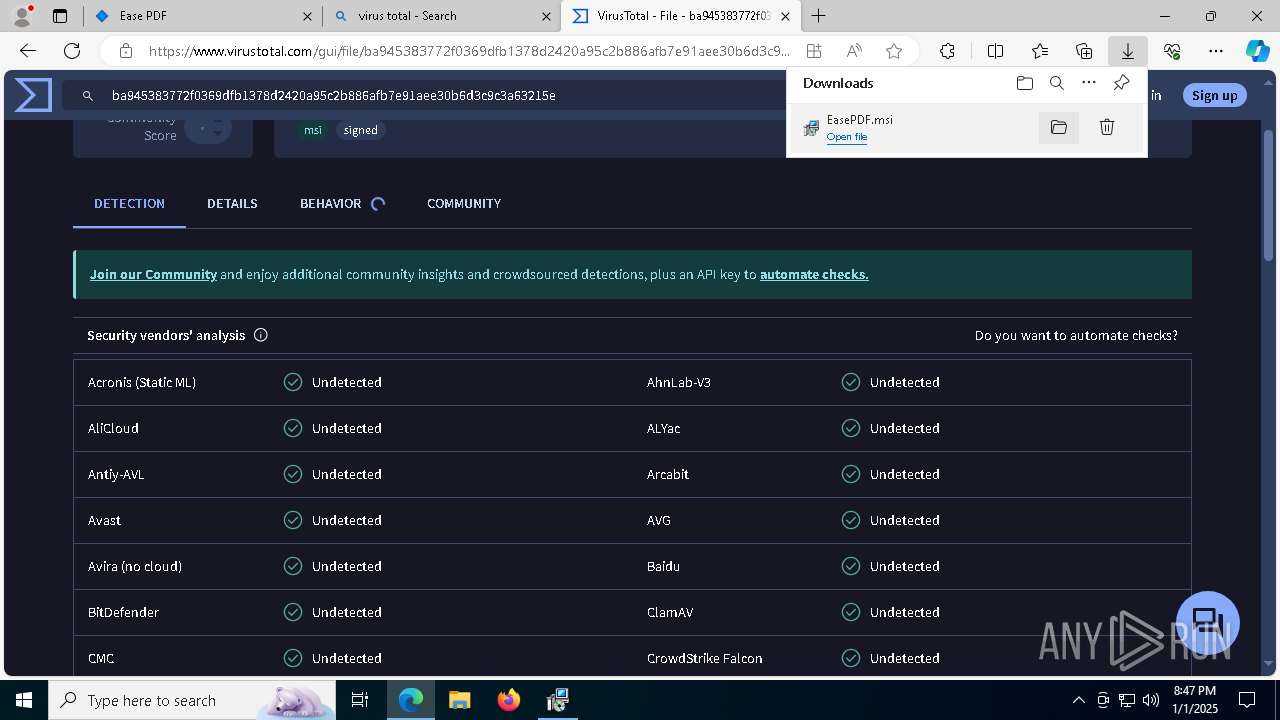Switch to the virus total Search tab

click(440, 16)
